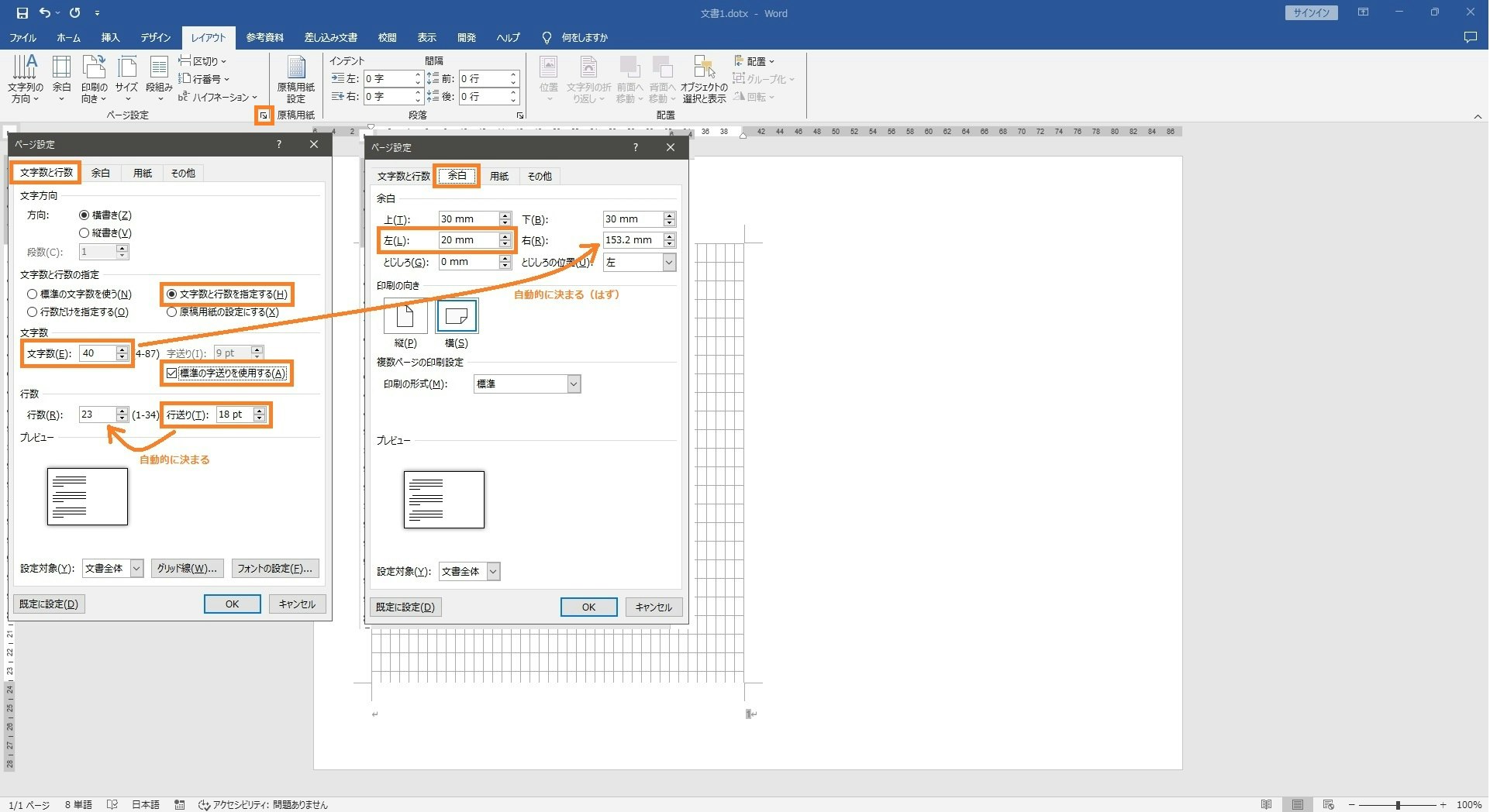Switch to read mode view in status bar

point(1267,804)
